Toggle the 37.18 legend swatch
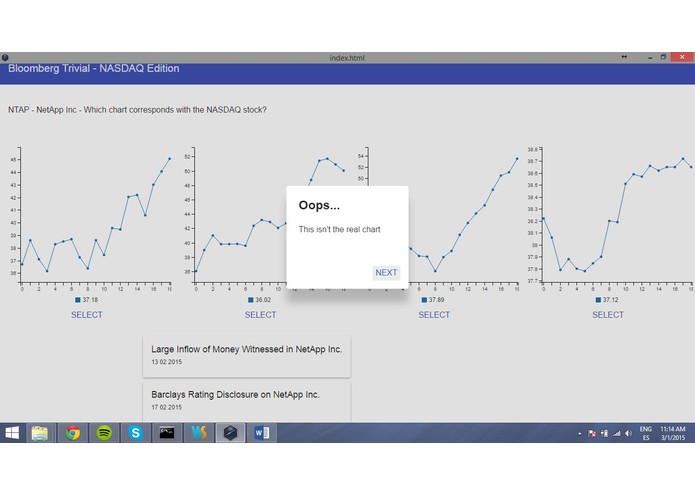Viewport: 695px width, 494px height. click(78, 300)
